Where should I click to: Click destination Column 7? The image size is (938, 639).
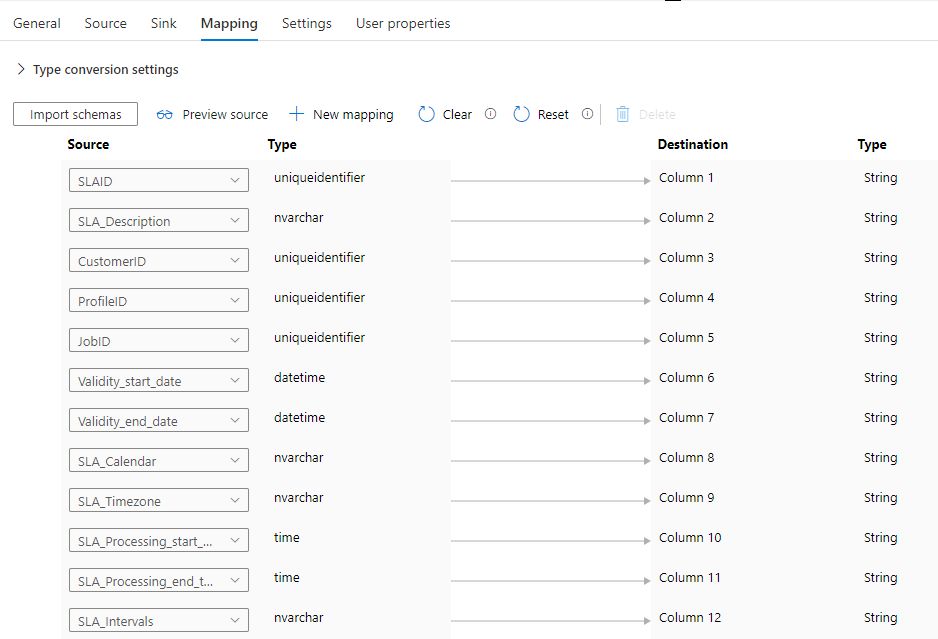(686, 418)
